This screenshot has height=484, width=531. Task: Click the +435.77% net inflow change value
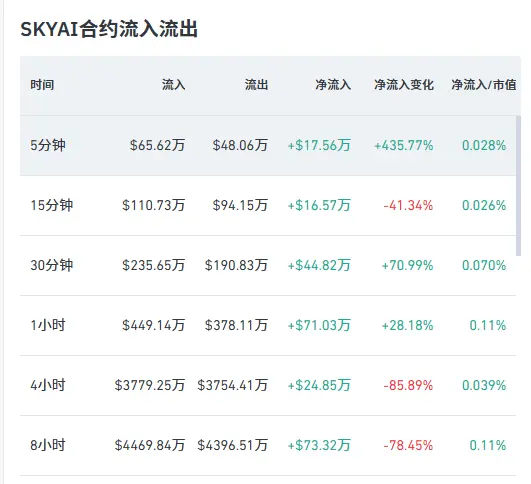(404, 145)
